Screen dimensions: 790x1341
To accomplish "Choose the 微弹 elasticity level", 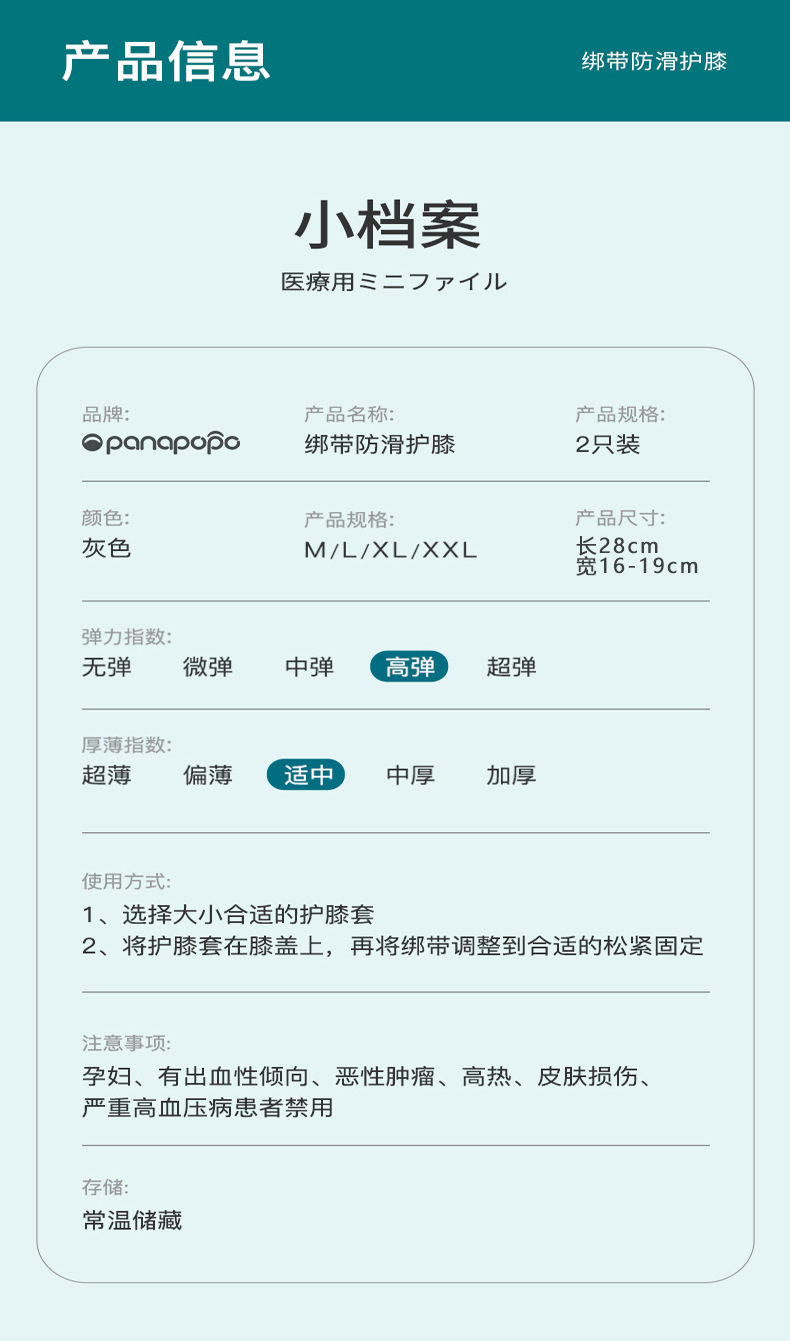I will point(208,667).
